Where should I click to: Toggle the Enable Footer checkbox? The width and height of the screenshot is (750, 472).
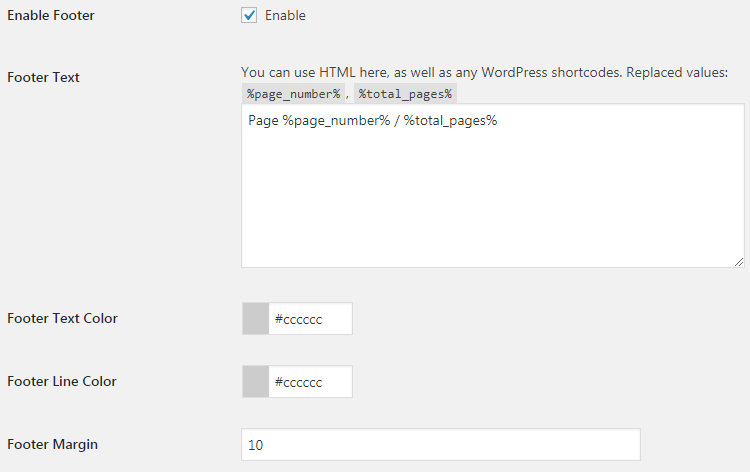coord(249,15)
